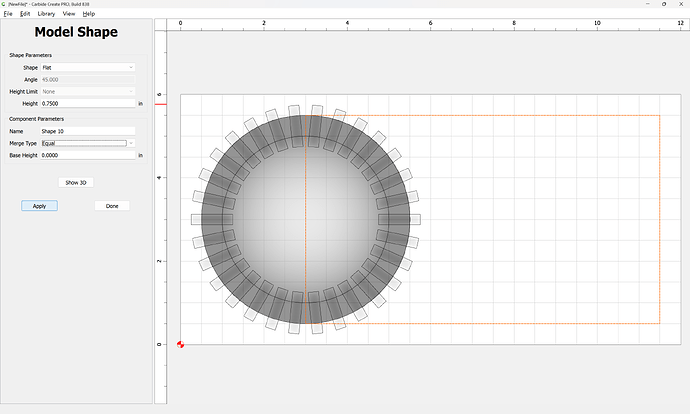Open the Library menu
Screen dimensions: 690x414
click(x=46, y=14)
